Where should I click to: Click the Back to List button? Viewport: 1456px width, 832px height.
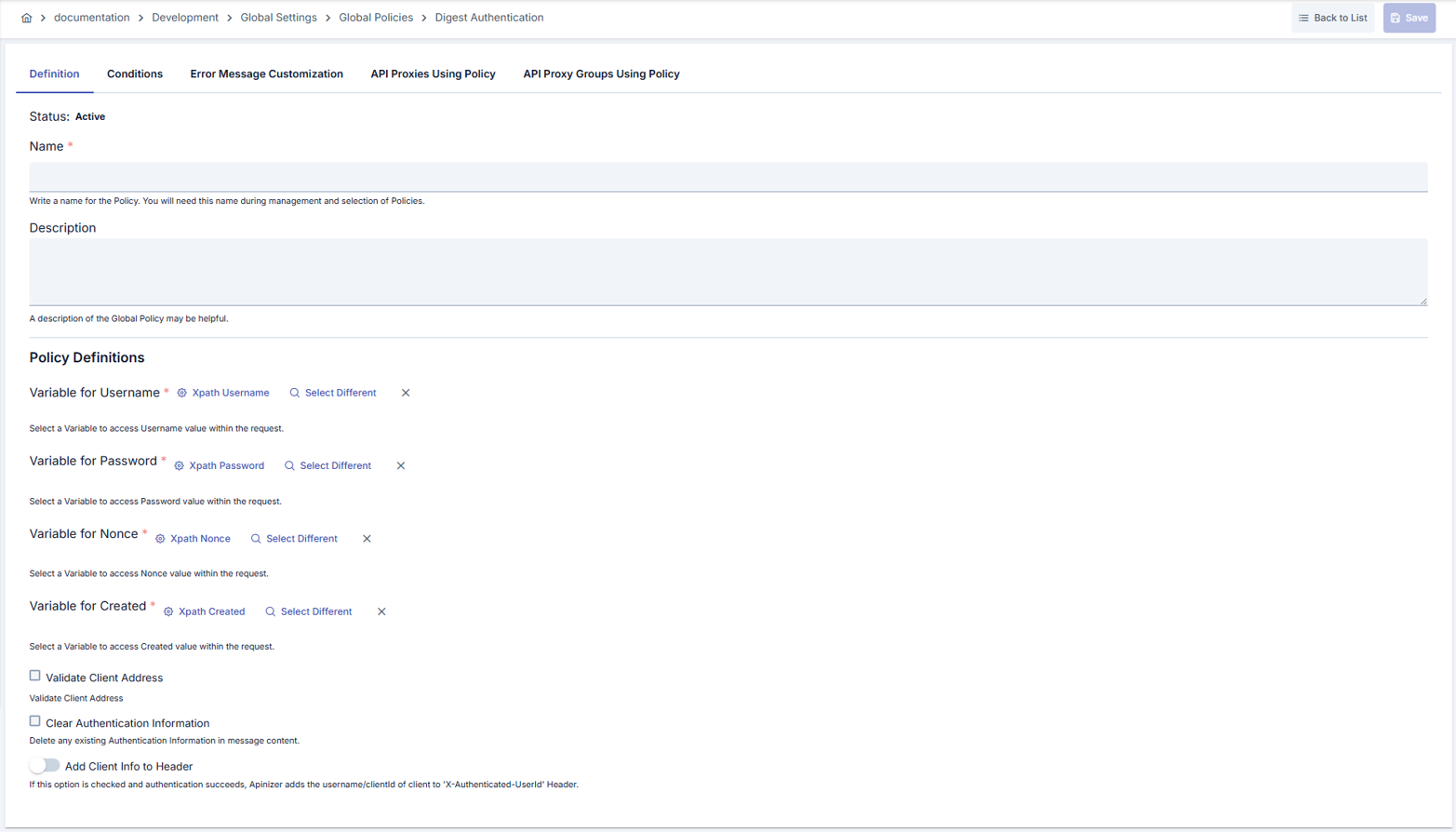click(1333, 17)
